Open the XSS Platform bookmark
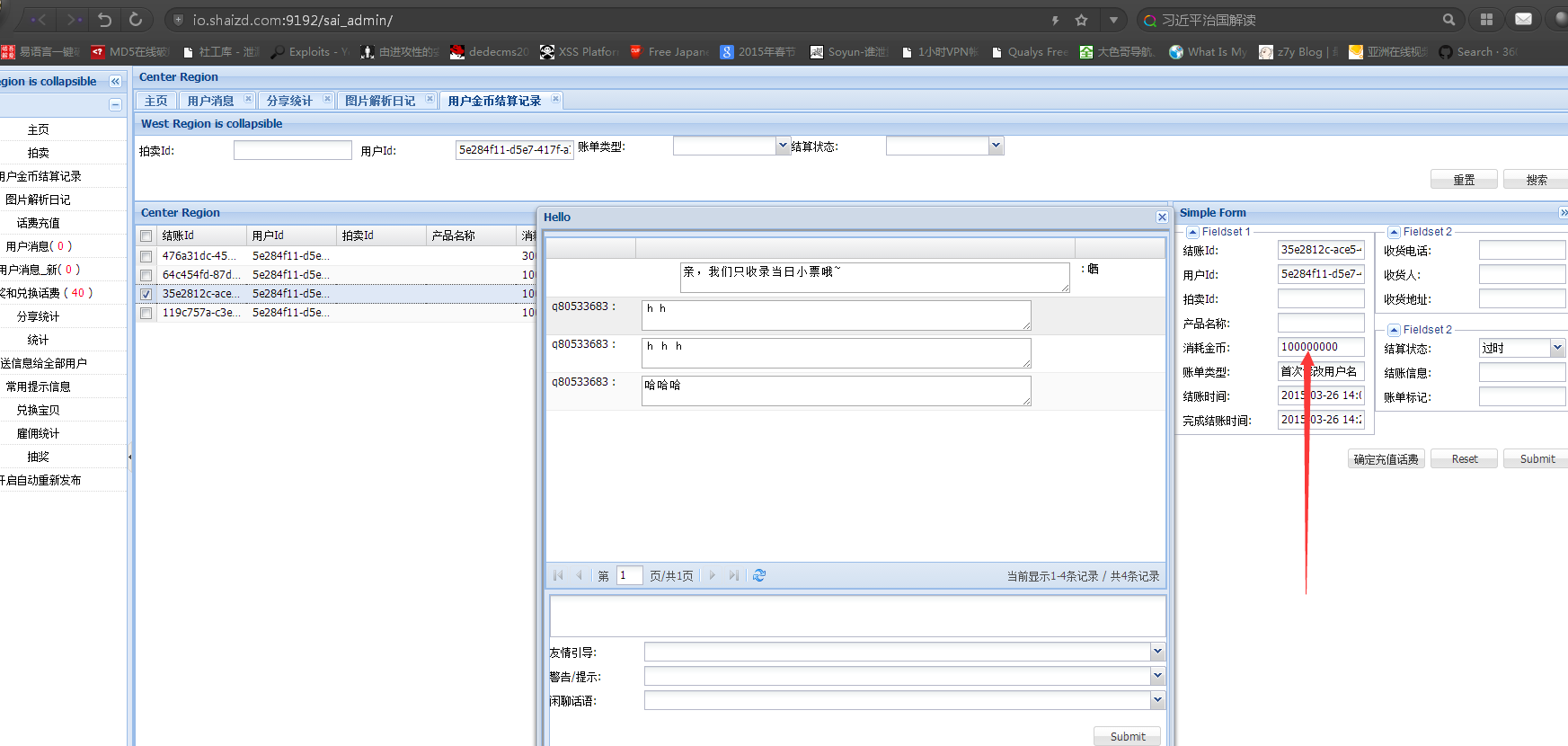 pyautogui.click(x=580, y=52)
